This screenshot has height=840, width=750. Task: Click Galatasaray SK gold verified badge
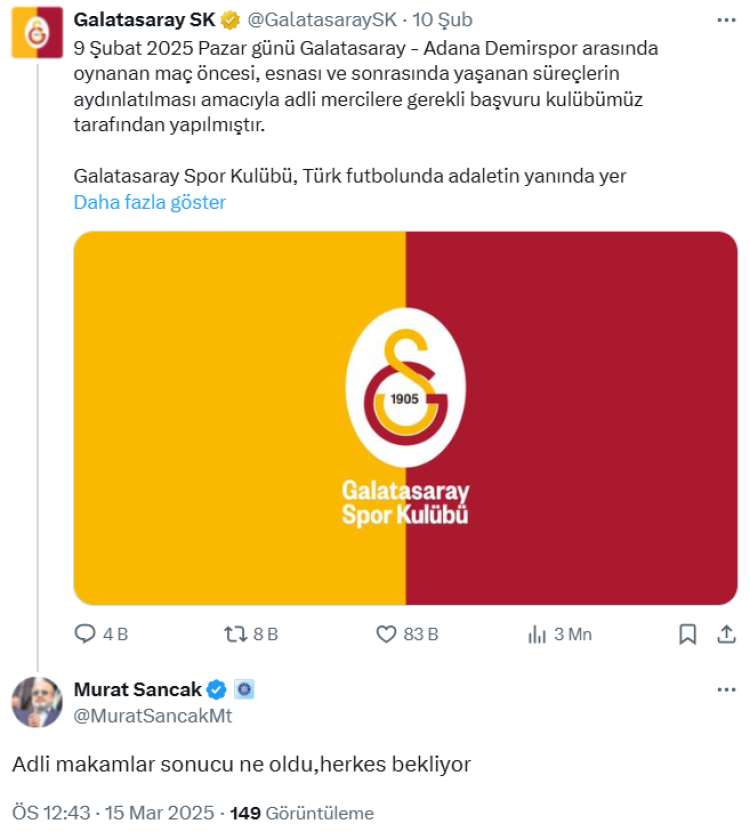[x=230, y=20]
